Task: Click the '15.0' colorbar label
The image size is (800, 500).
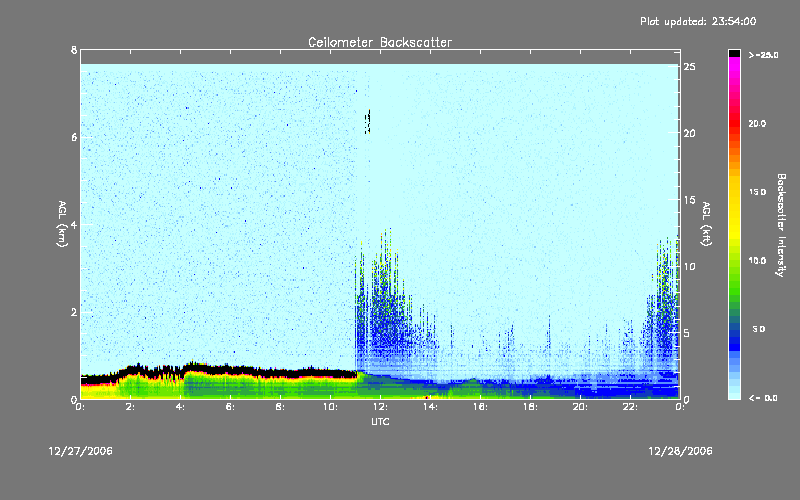Action: 757,192
